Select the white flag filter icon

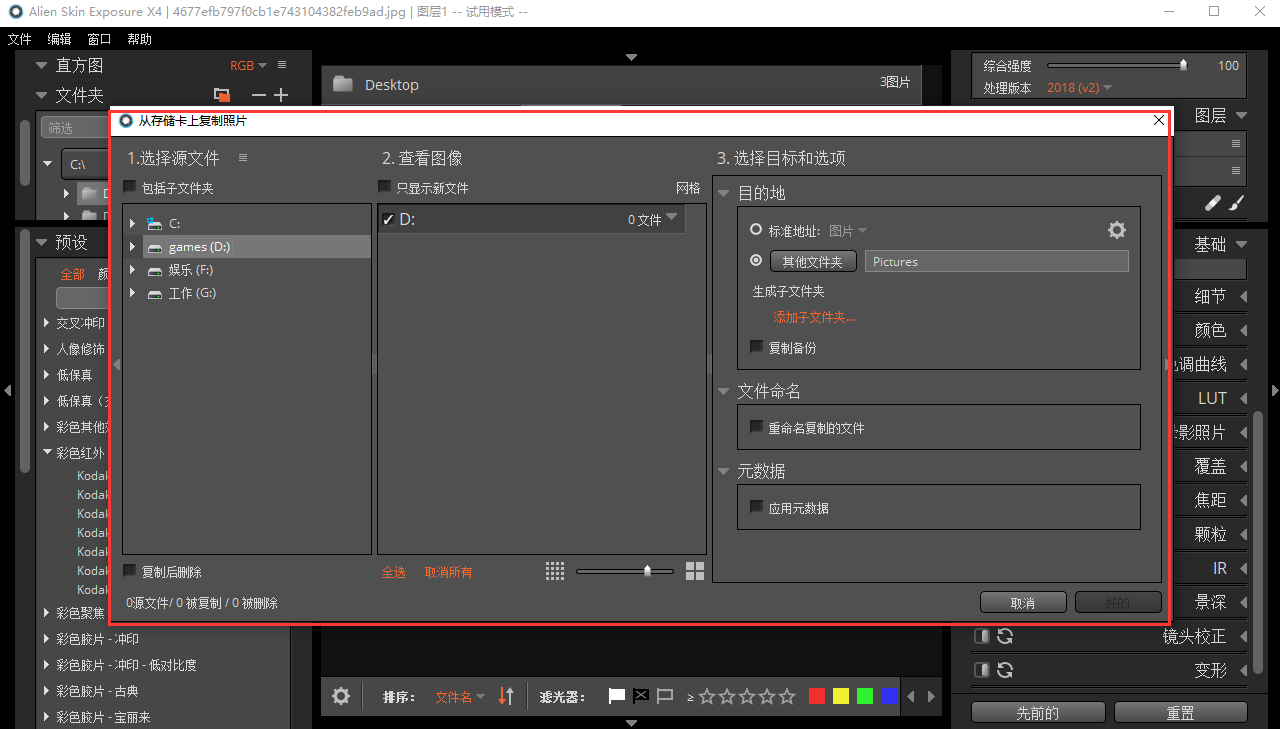(x=616, y=695)
